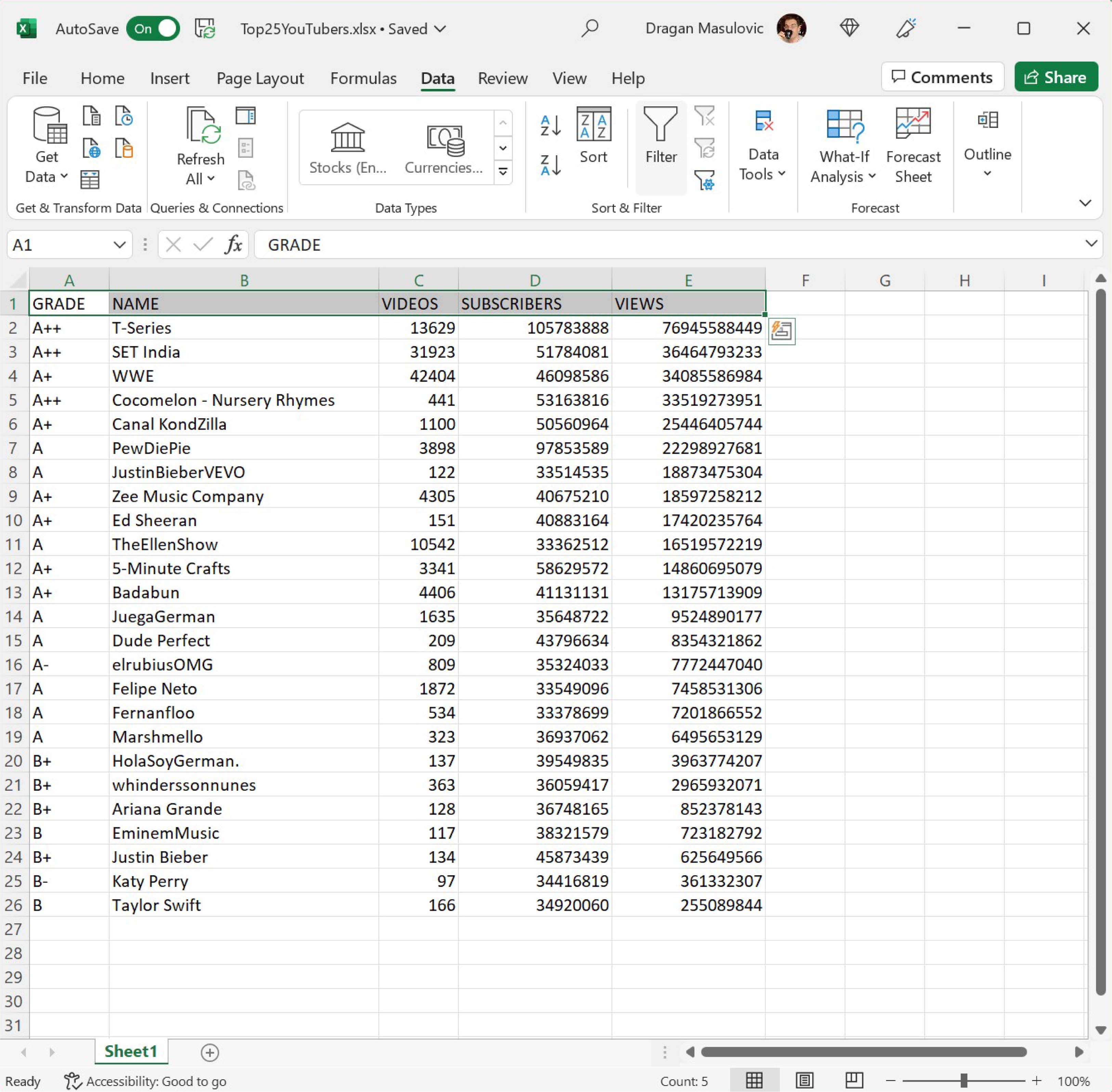This screenshot has width=1112, height=1092.
Task: Switch to the Page Layout tab
Action: pyautogui.click(x=260, y=78)
